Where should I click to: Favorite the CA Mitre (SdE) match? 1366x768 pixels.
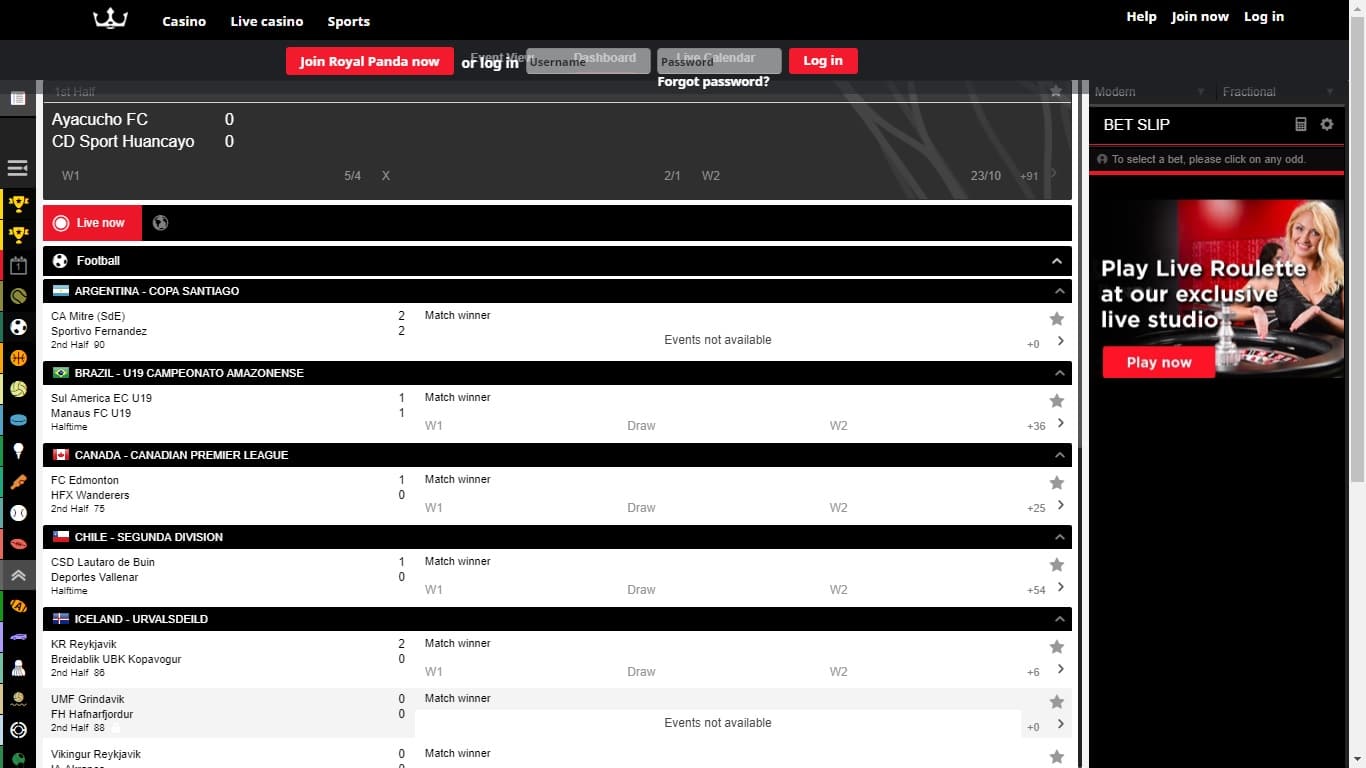point(1057,319)
